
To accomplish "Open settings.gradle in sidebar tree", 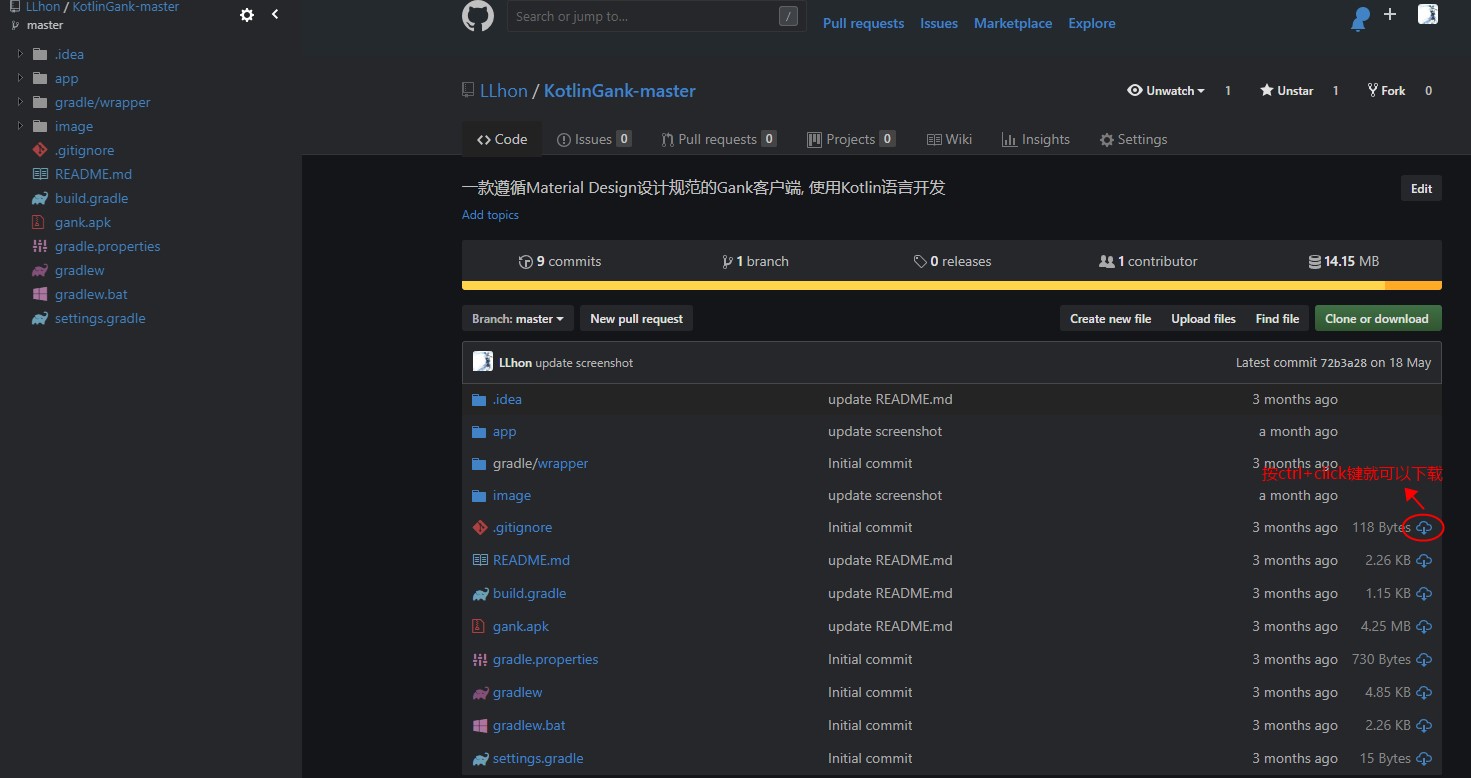I will (100, 318).
